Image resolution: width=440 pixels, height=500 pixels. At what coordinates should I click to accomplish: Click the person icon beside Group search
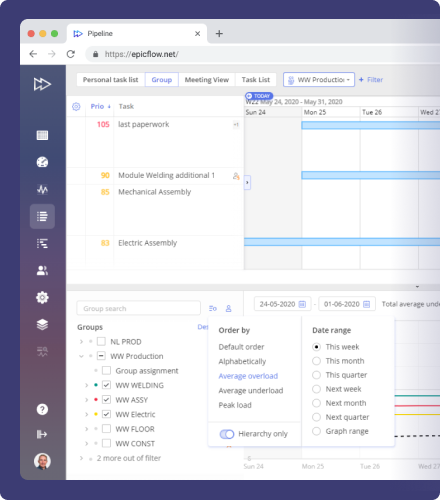228,308
